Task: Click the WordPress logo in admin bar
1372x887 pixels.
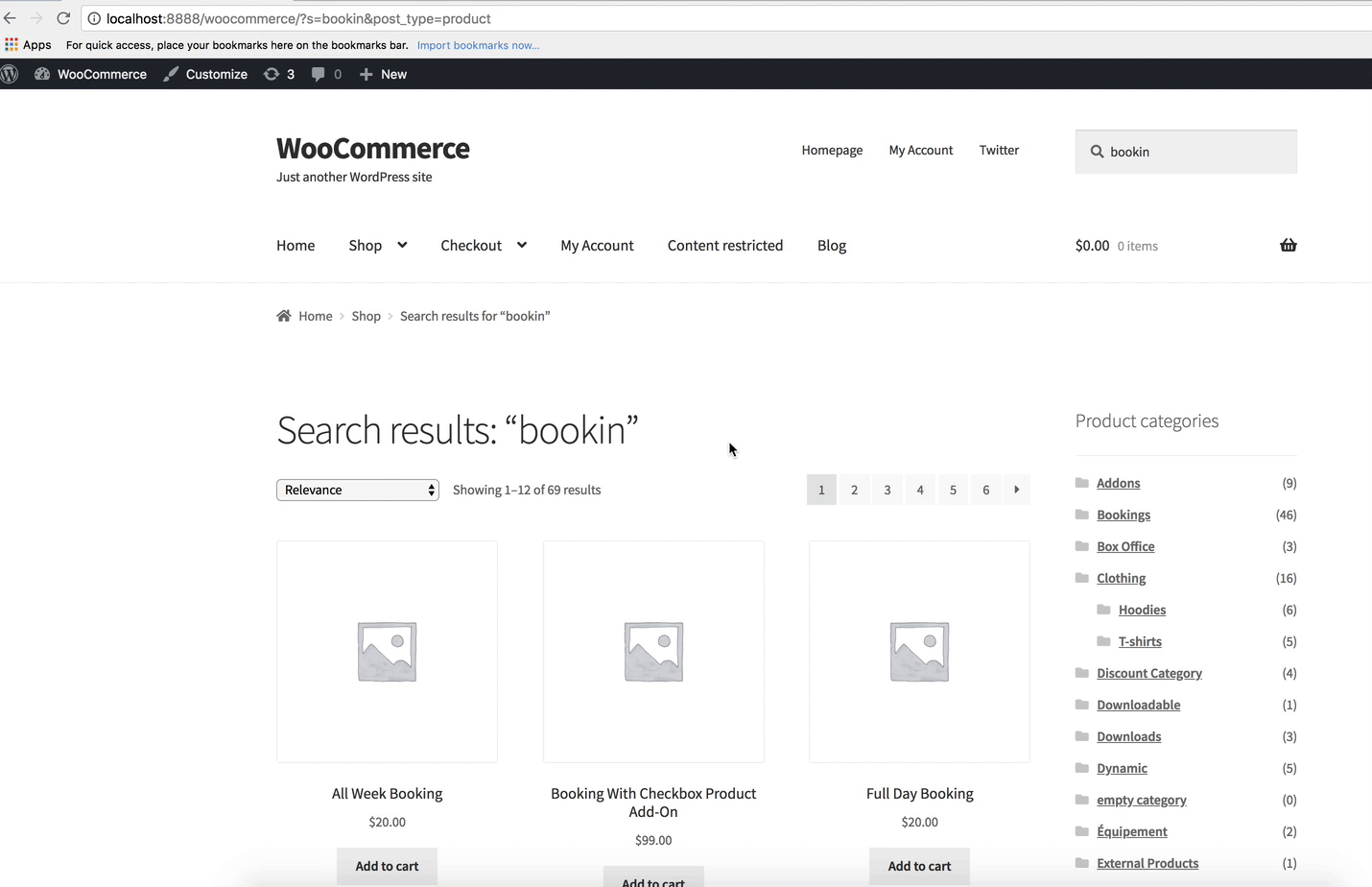Action: click(10, 74)
